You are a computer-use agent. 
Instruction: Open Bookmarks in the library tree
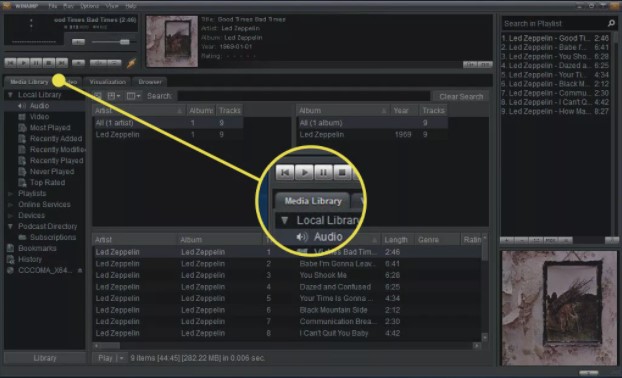point(37,248)
